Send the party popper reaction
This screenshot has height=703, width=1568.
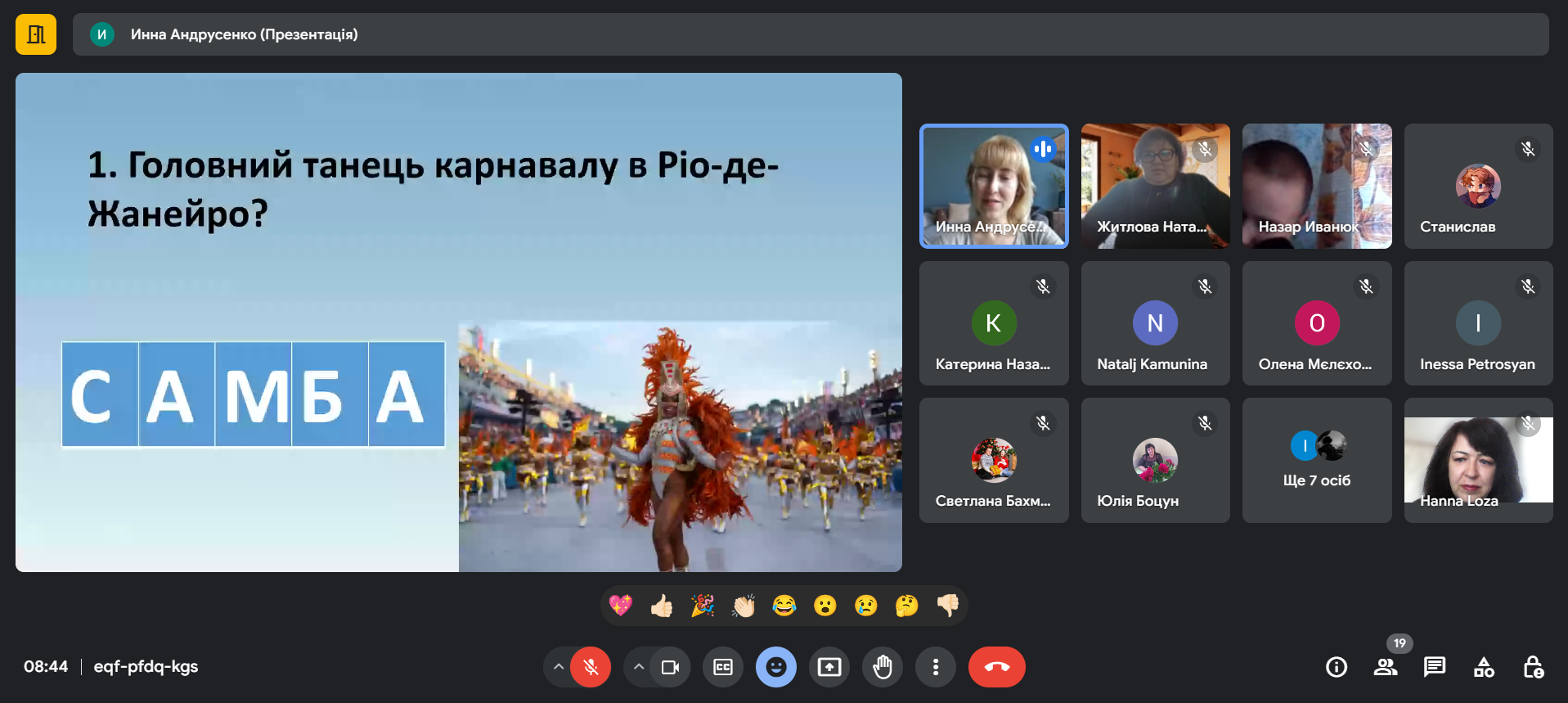coord(703,606)
